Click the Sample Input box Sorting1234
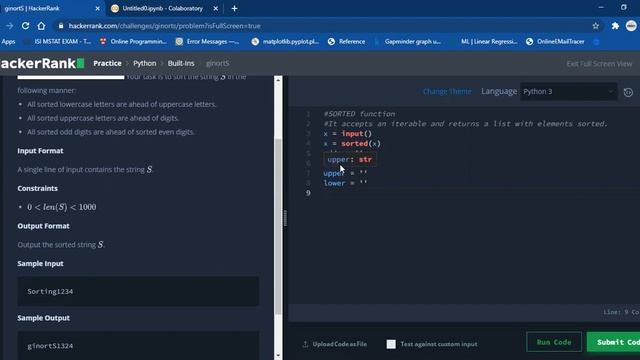640x360 pixels. (x=138, y=291)
